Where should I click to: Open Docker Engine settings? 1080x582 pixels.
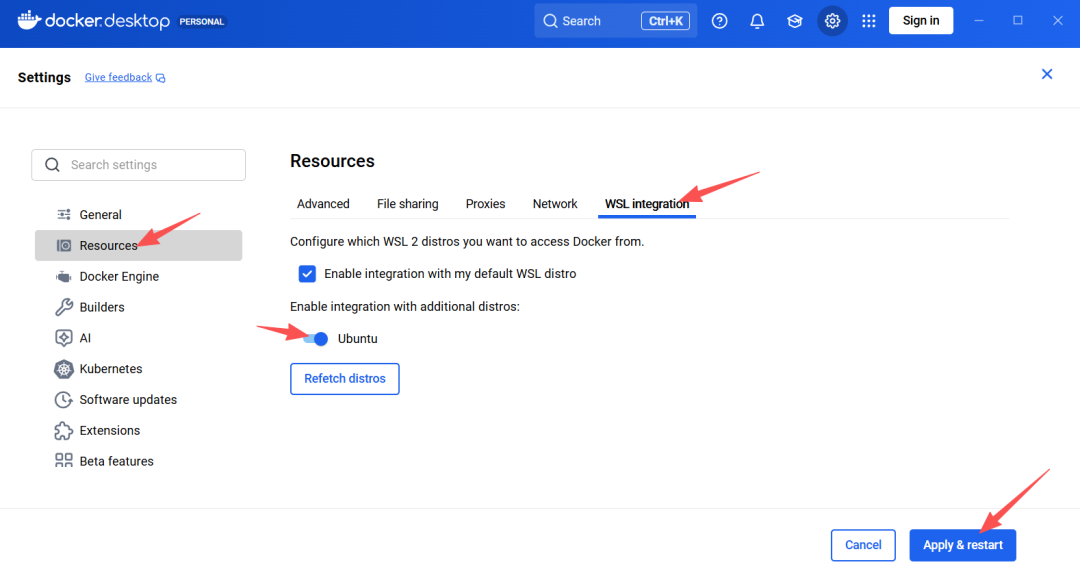(x=138, y=277)
